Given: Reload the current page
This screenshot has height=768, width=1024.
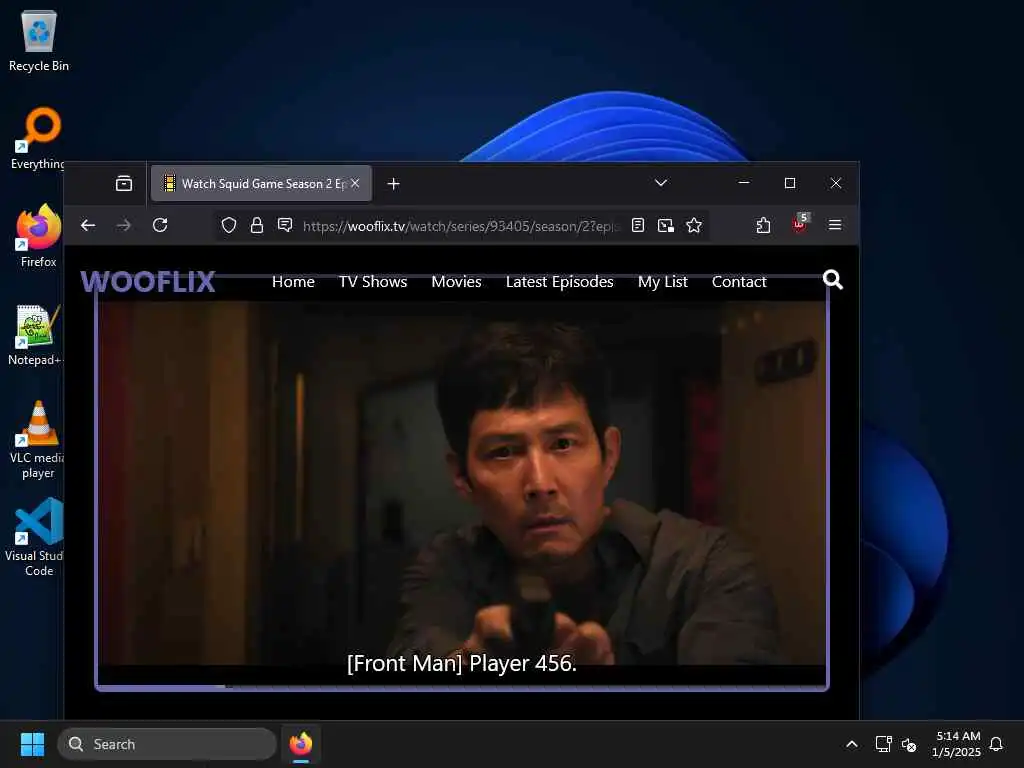Looking at the screenshot, I should coord(160,225).
